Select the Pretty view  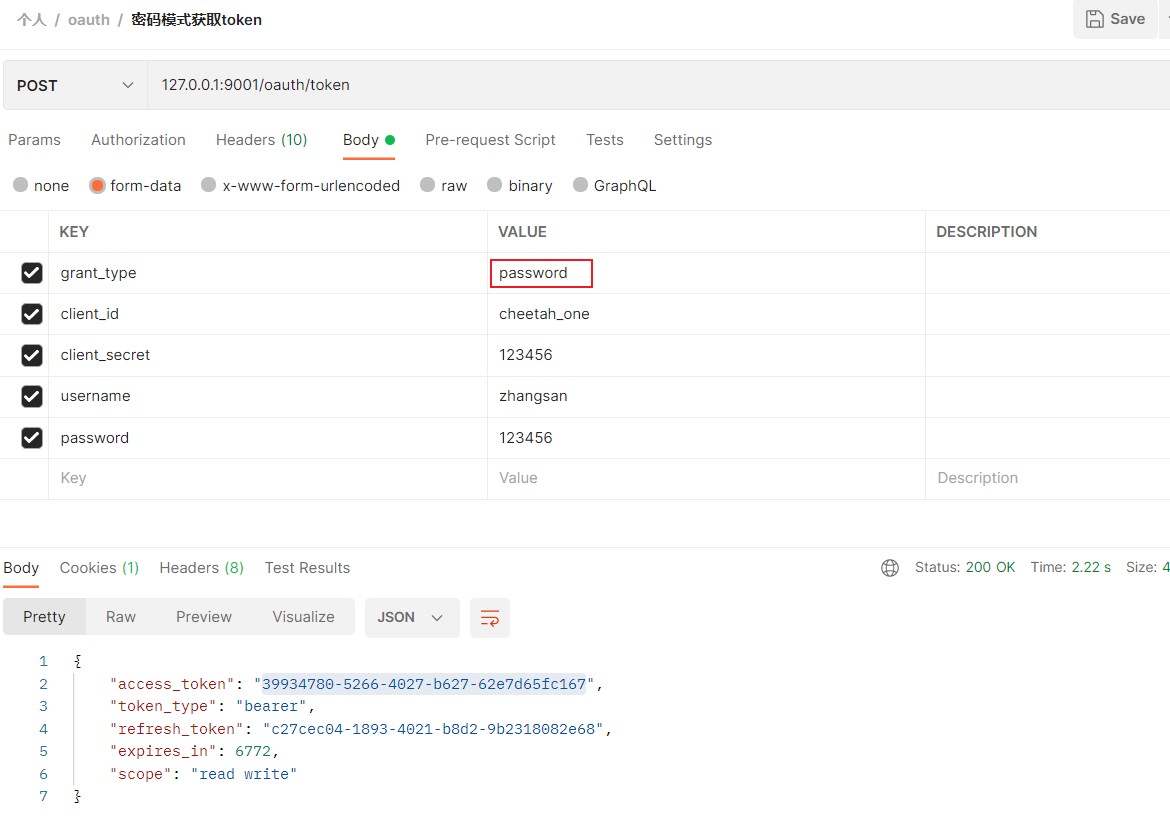pos(44,617)
